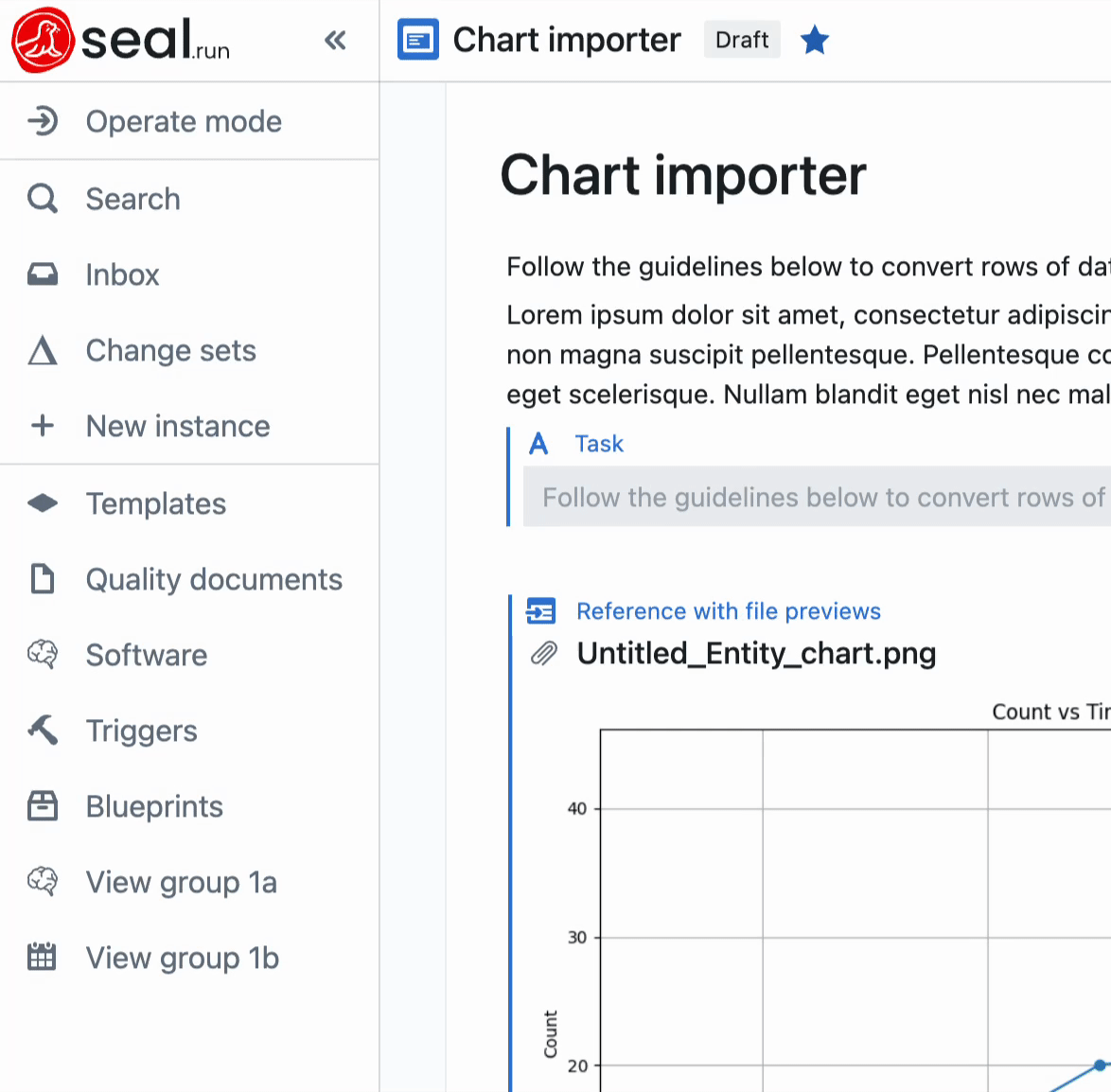Viewport: 1111px width, 1092px height.
Task: Open the Untitled_Entity_chart.png attachment
Action: [756, 654]
